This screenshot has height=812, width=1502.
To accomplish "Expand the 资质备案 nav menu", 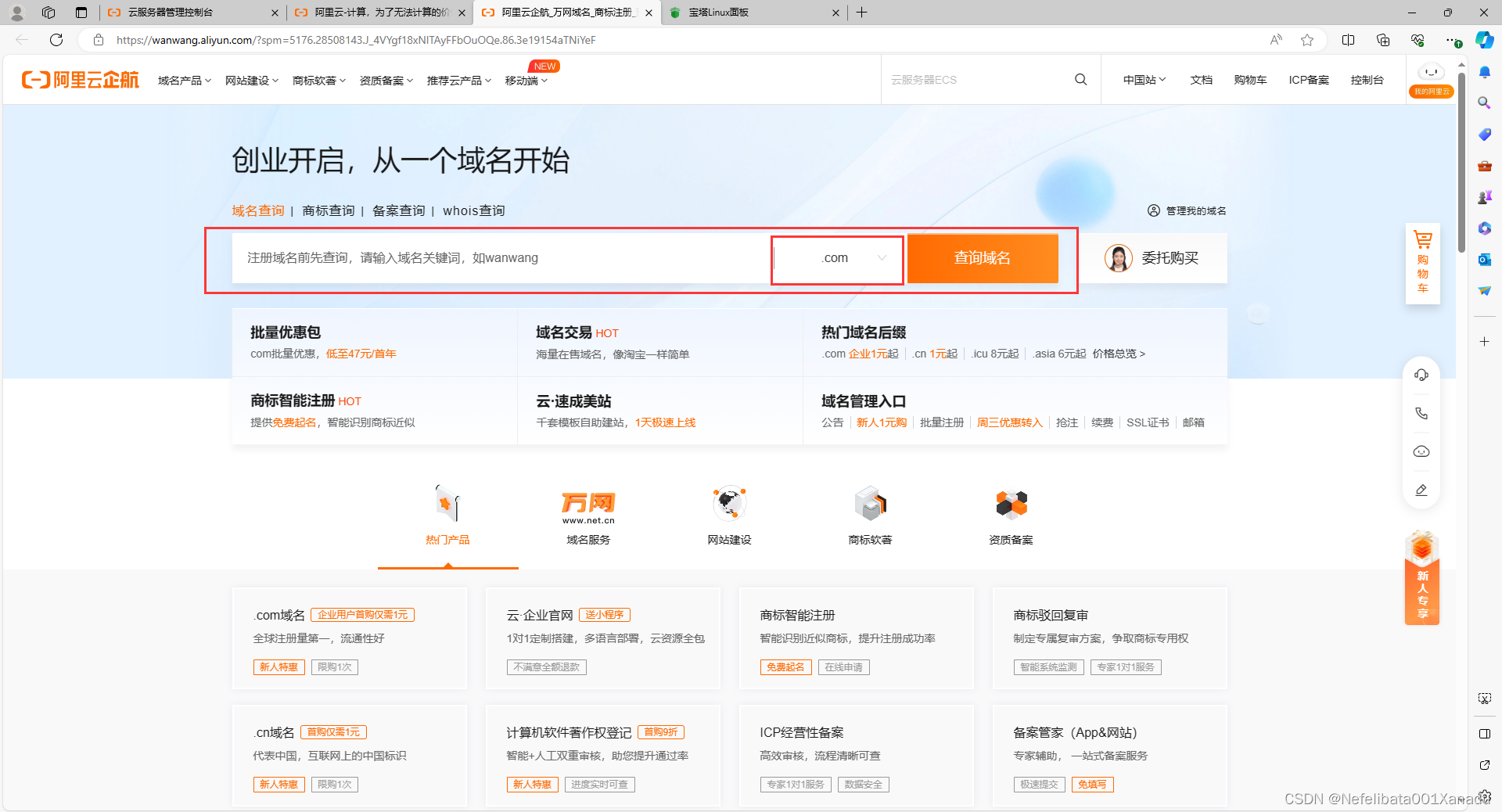I will click(386, 80).
